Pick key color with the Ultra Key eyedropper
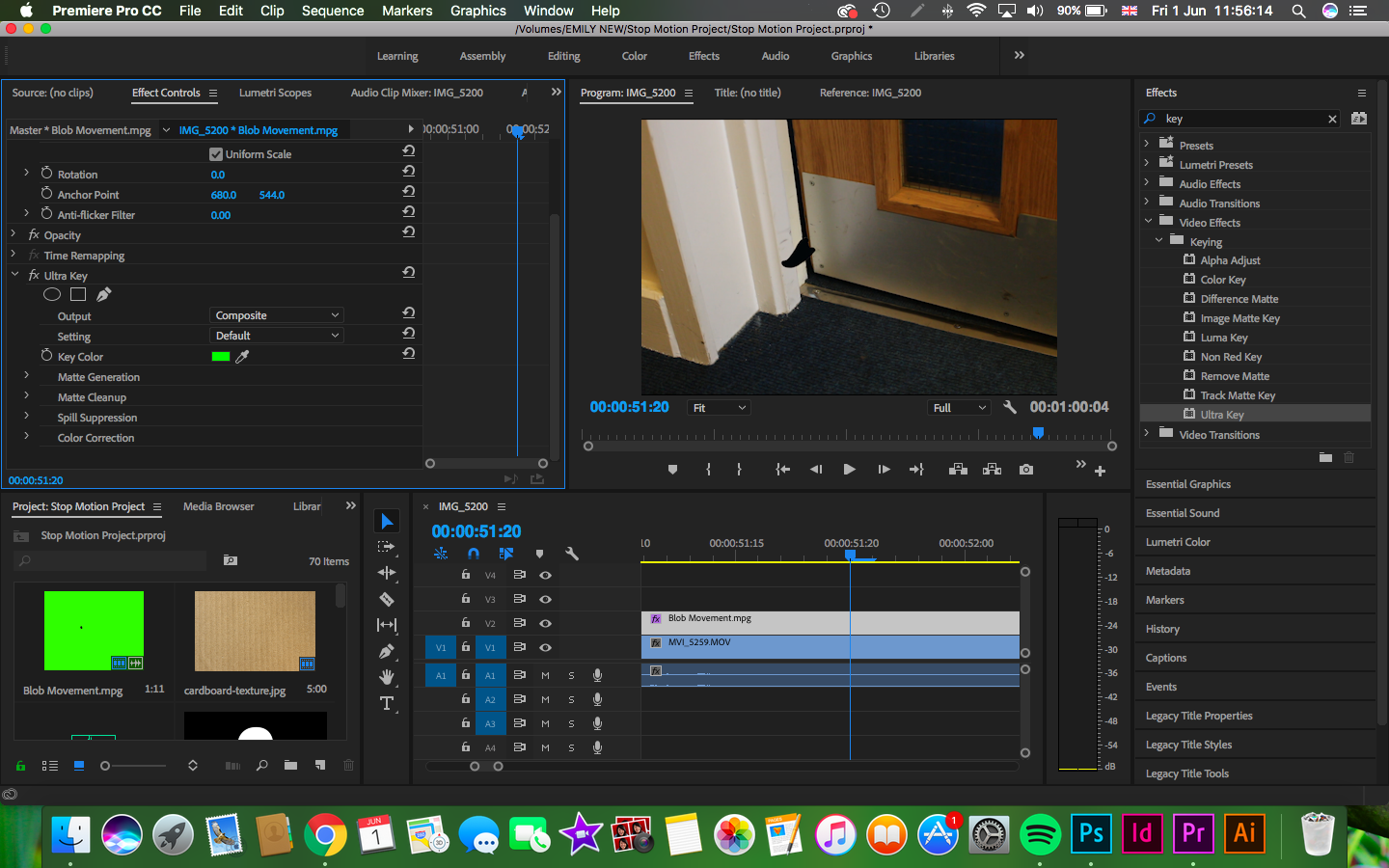1389x868 pixels. [x=244, y=357]
